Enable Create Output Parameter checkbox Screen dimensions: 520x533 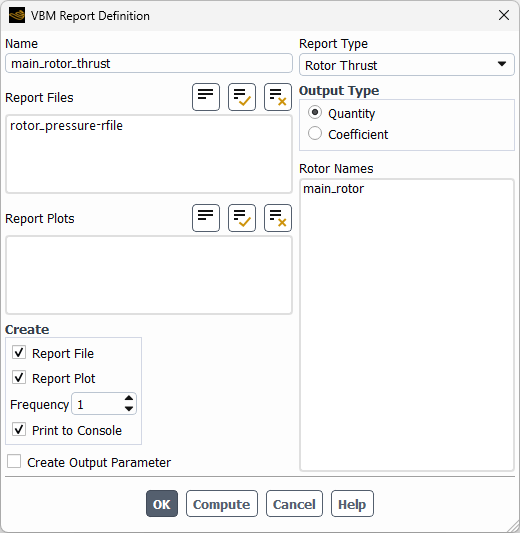click(14, 462)
